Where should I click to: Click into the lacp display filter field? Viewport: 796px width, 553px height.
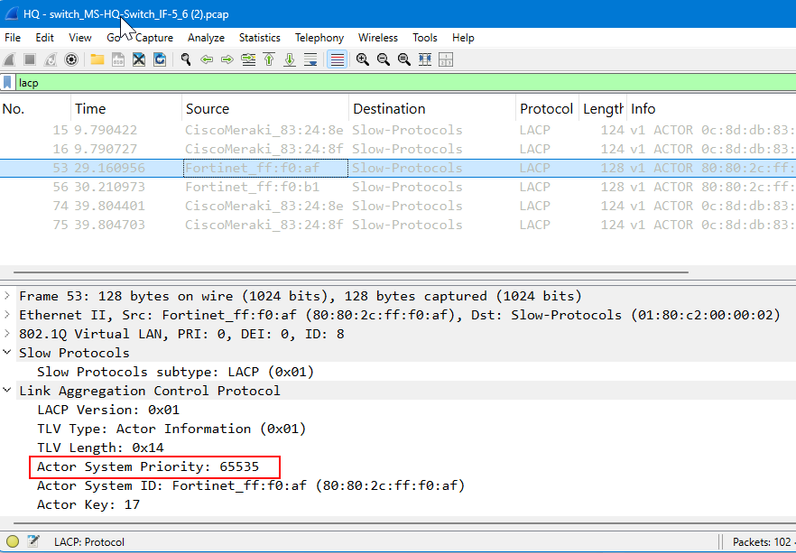400,83
